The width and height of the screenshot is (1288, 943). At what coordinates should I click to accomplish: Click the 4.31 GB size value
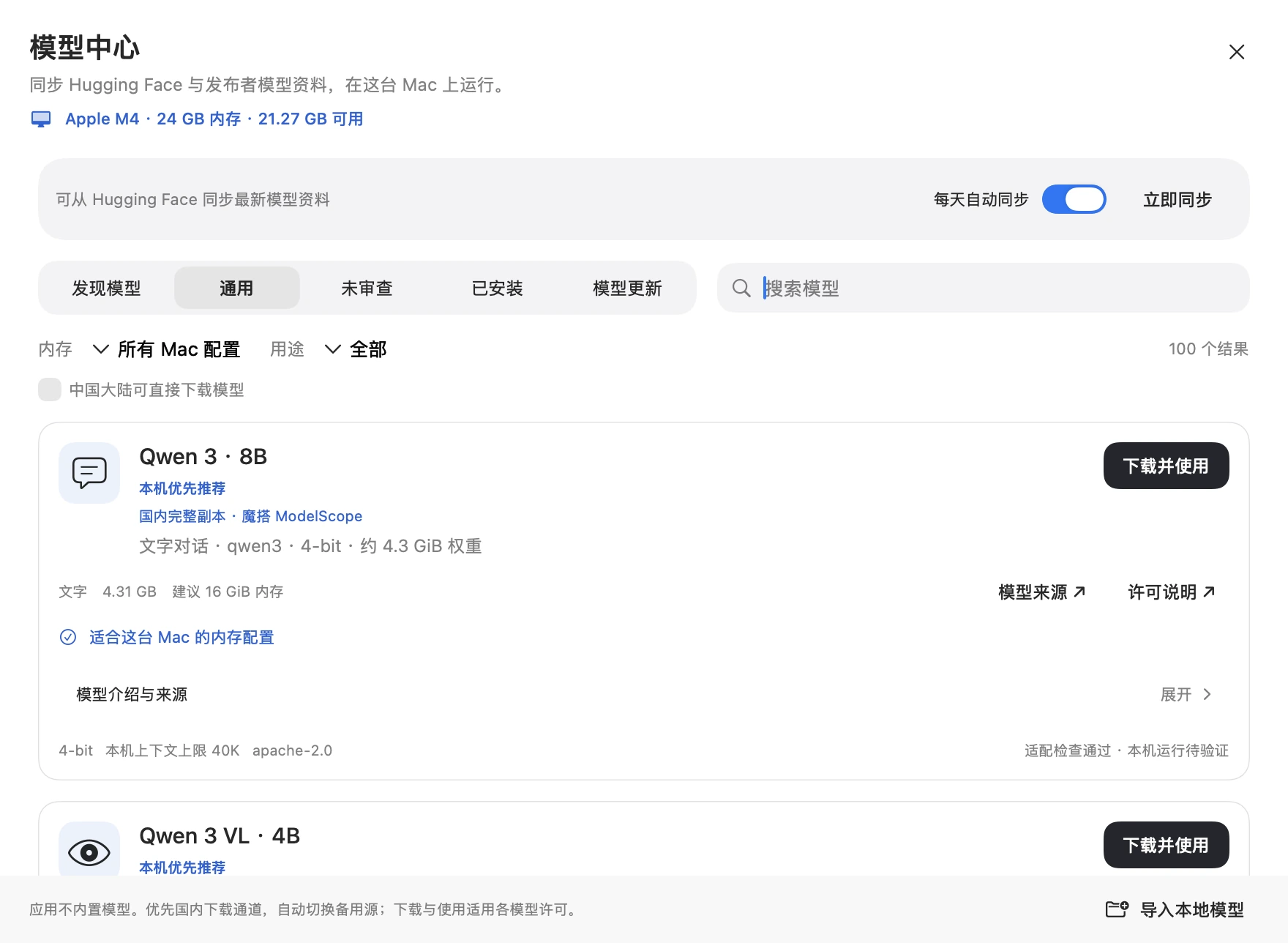click(x=130, y=592)
